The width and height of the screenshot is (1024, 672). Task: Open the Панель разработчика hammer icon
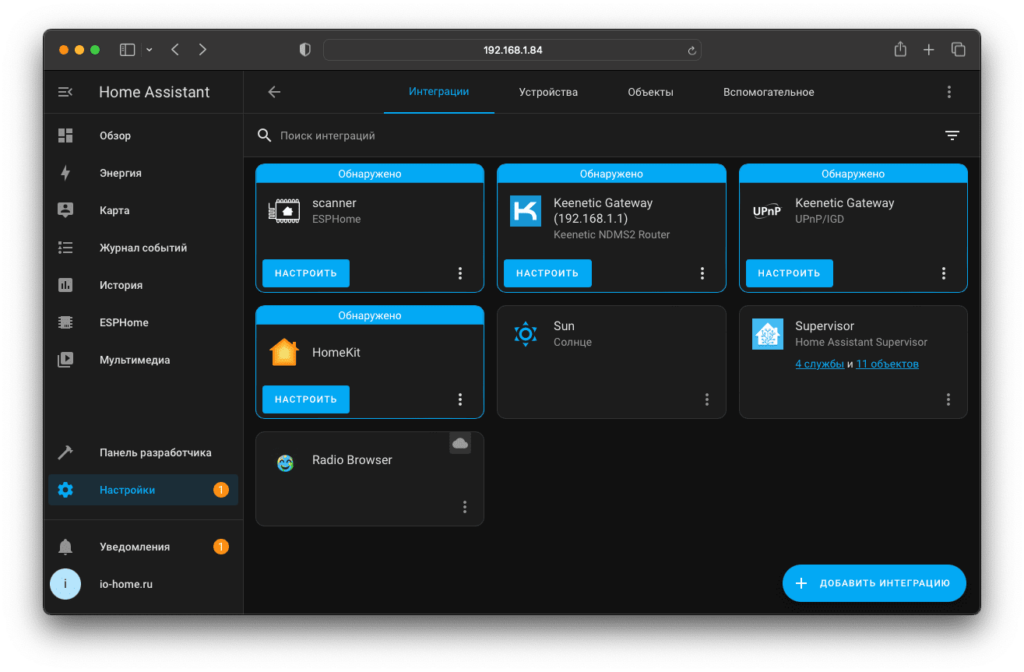pos(65,452)
